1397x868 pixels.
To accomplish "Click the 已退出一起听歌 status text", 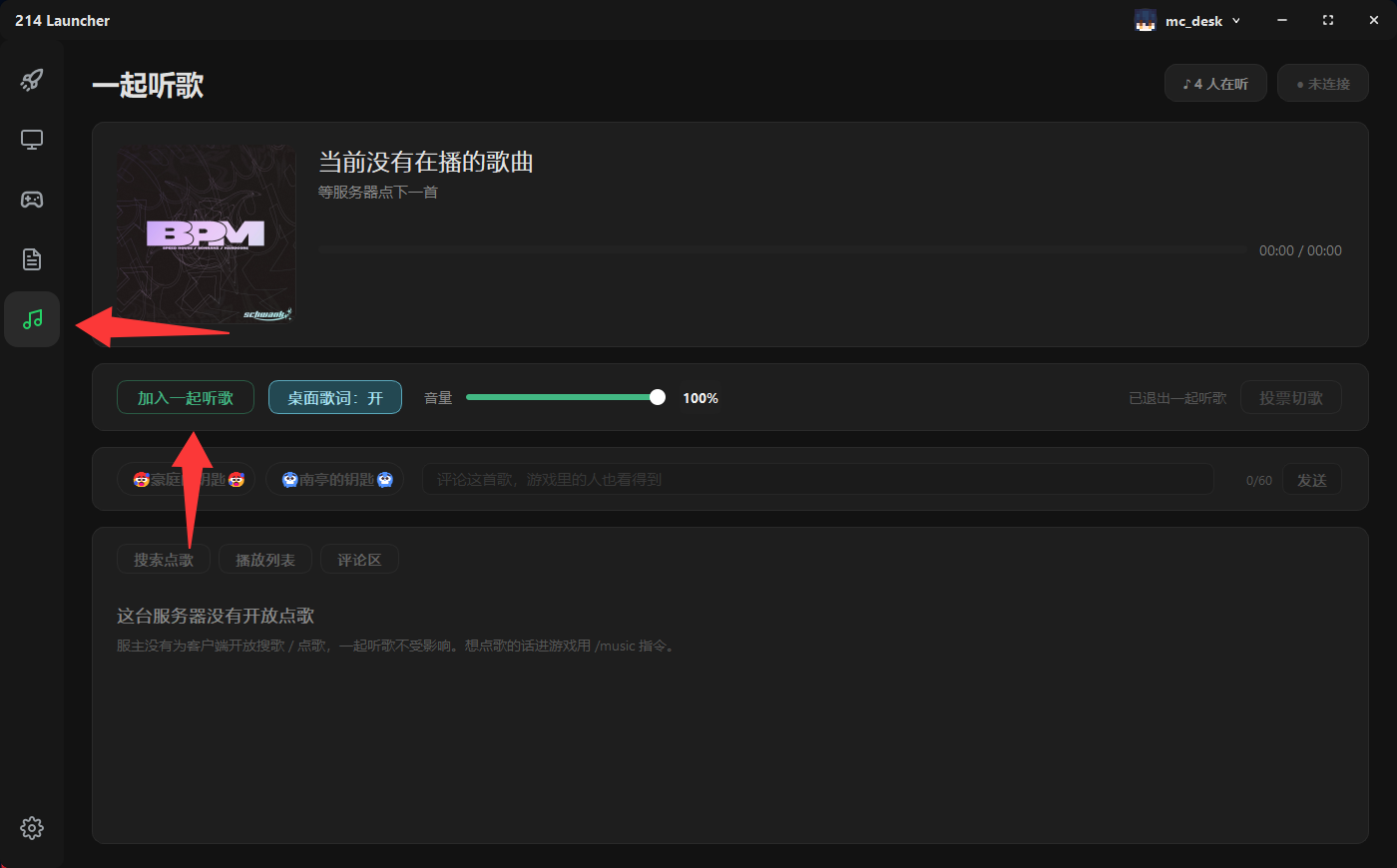I will click(1177, 398).
